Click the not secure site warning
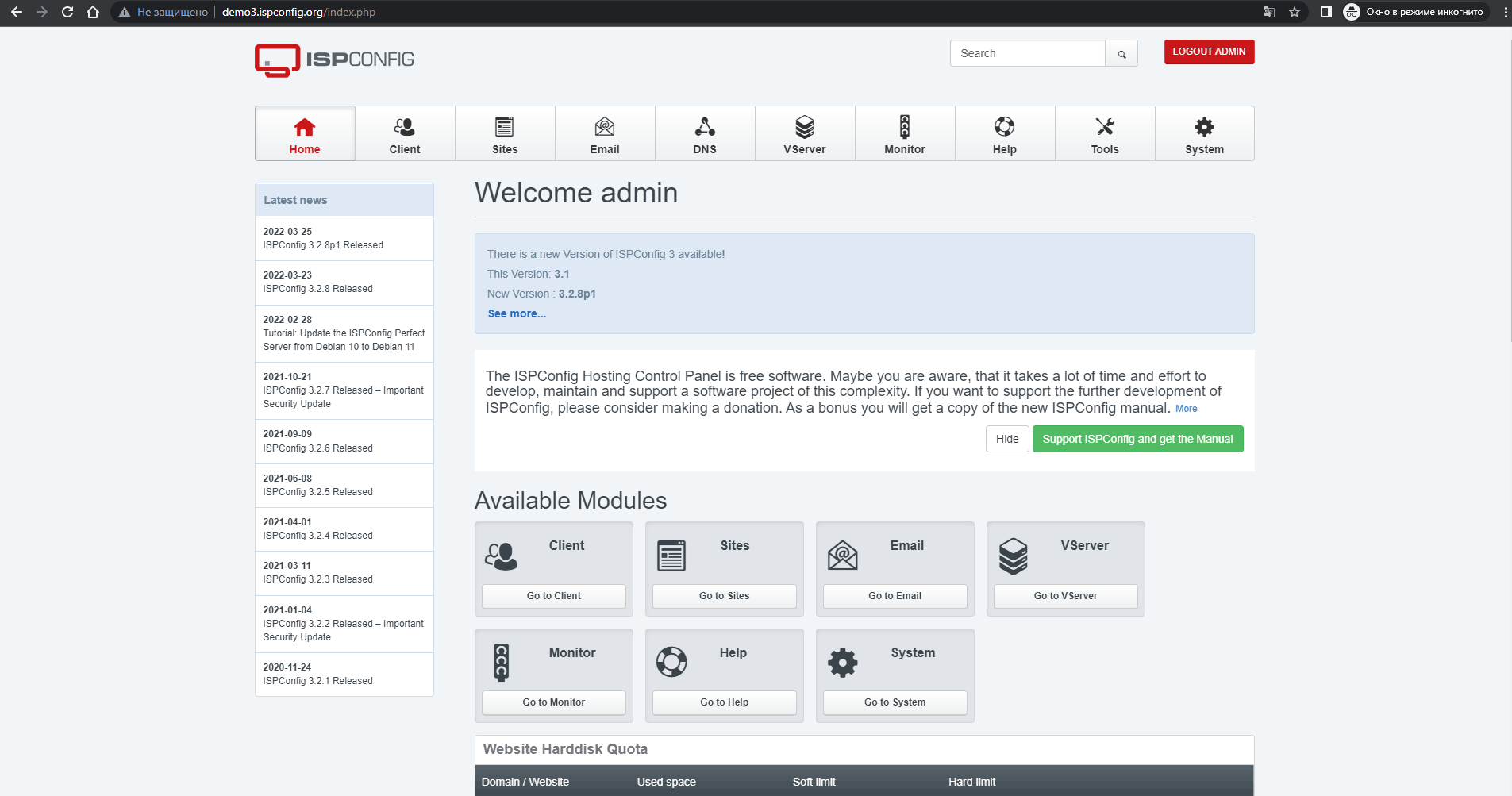Screen dimensions: 1512x796 coord(163,12)
